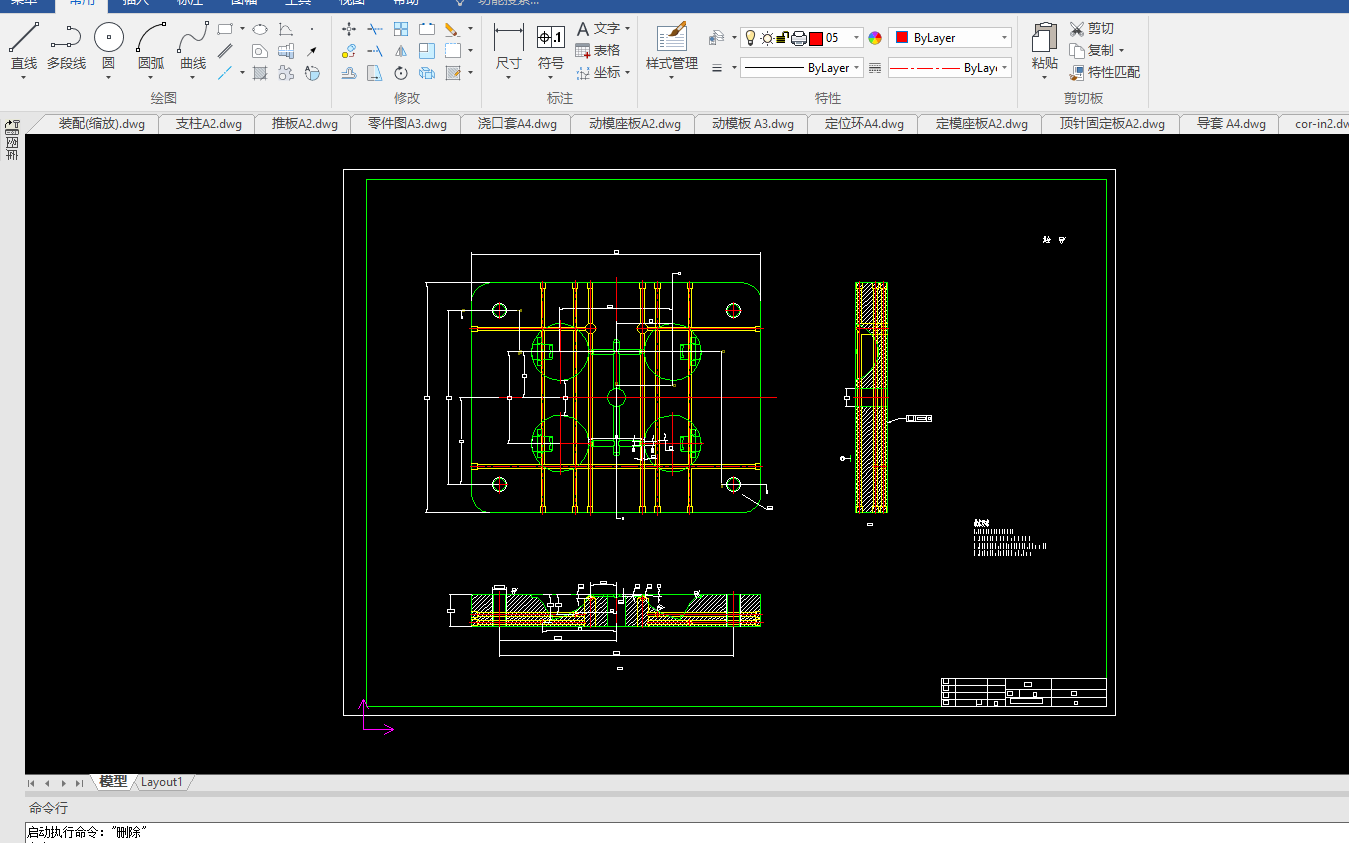Toggle layer lock padlock icon

click(x=783, y=38)
